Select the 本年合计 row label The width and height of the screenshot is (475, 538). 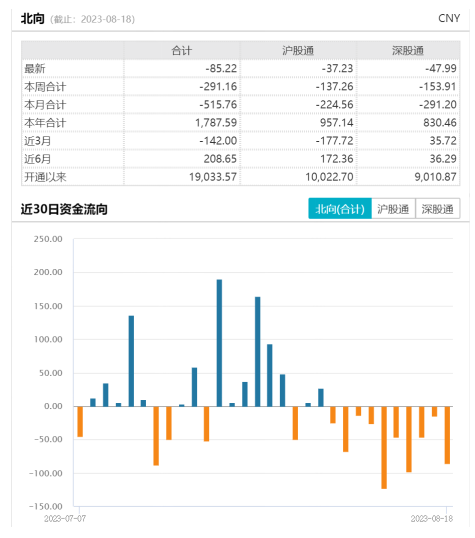click(45, 122)
